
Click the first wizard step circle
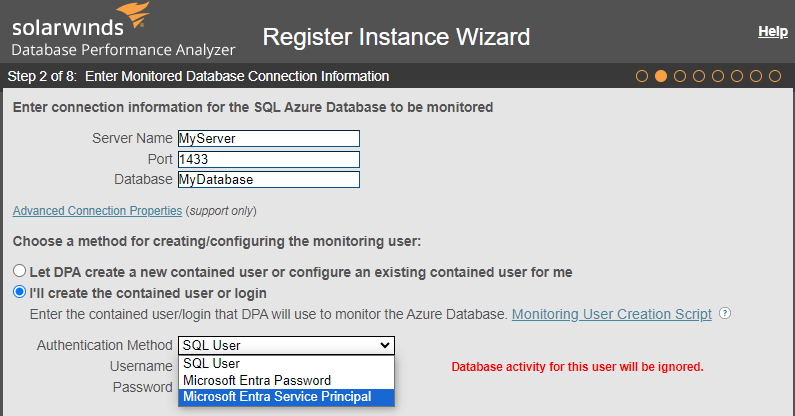point(642,76)
